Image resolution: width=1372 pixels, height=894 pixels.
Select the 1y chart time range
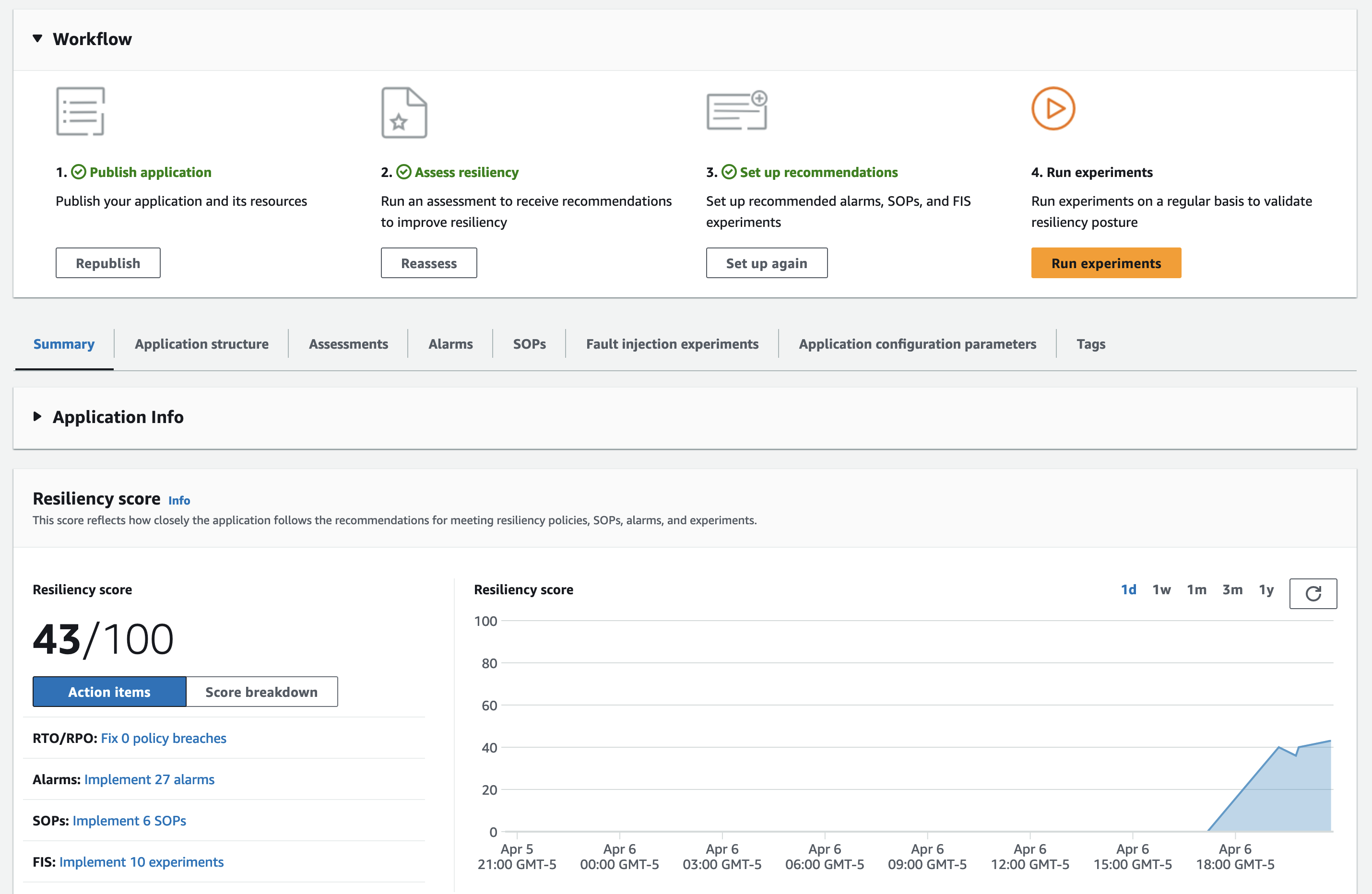coord(1266,589)
